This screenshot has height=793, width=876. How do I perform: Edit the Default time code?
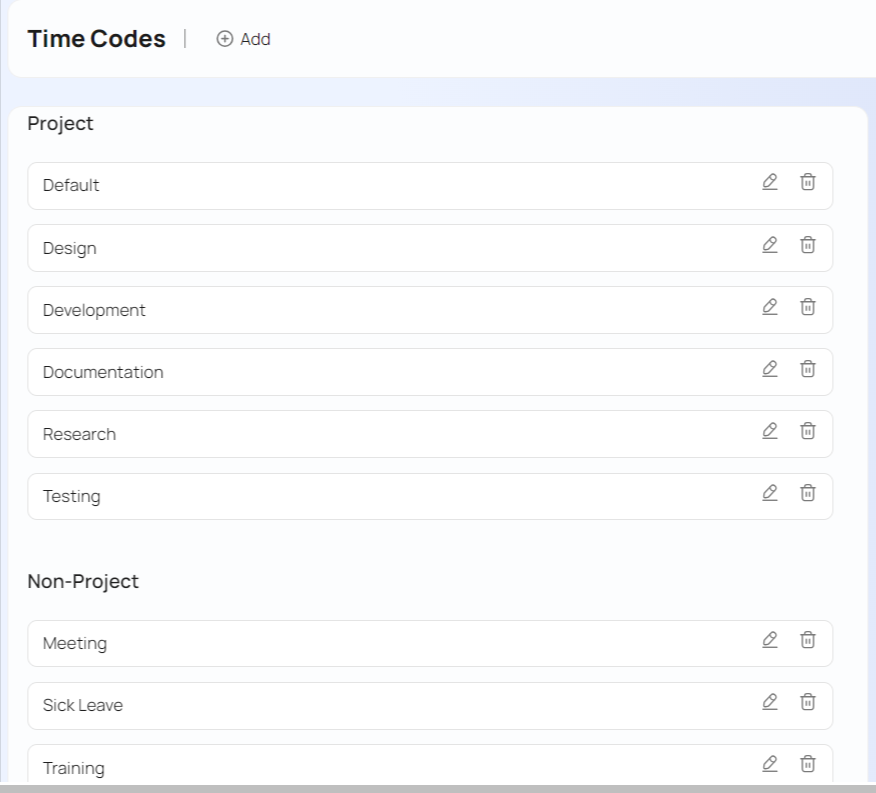(769, 182)
